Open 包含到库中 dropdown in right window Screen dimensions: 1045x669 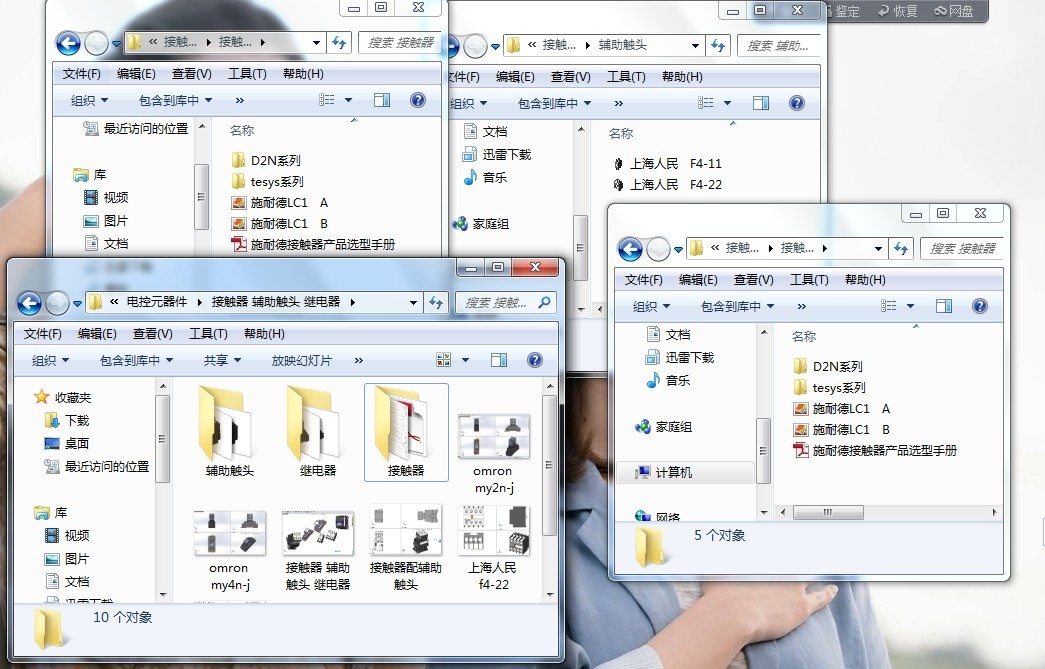click(x=738, y=307)
